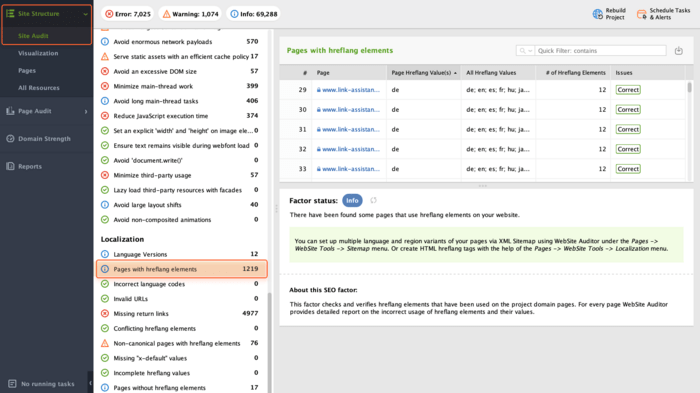This screenshot has height=393, width=700.
Task: Click the Site Structure icon
Action: (x=10, y=14)
